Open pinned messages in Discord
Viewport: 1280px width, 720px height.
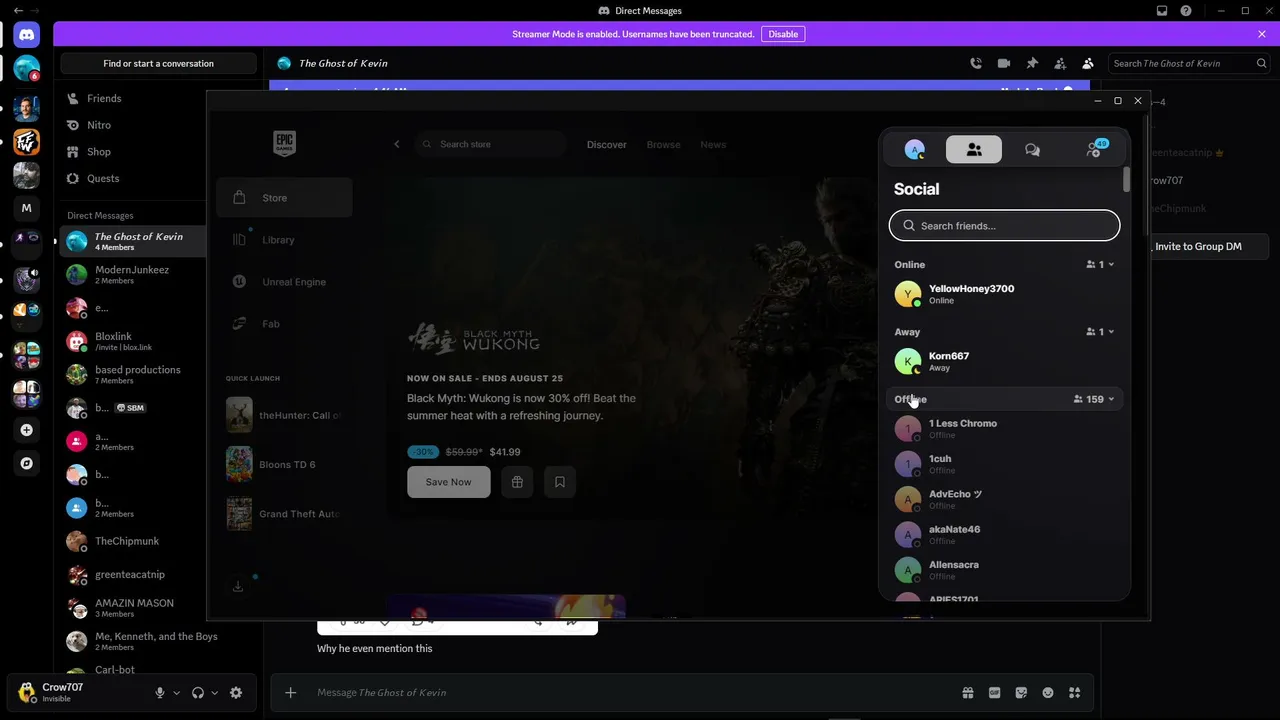pos(1032,63)
